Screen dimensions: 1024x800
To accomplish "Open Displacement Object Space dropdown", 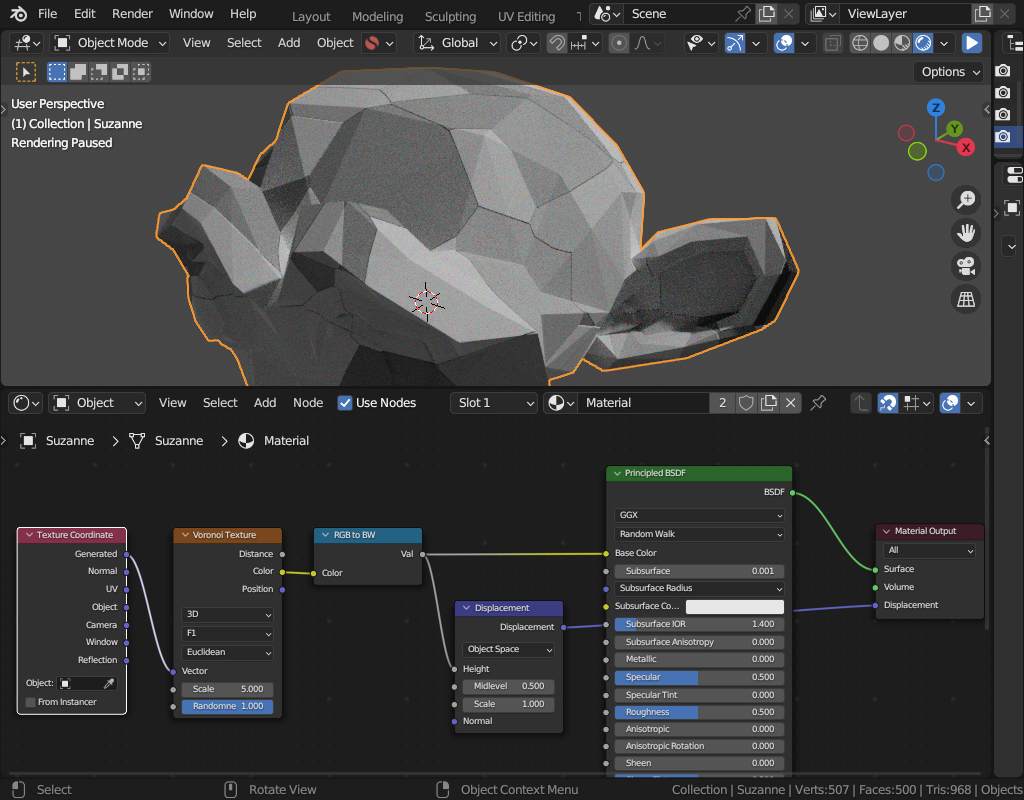I will (508, 649).
